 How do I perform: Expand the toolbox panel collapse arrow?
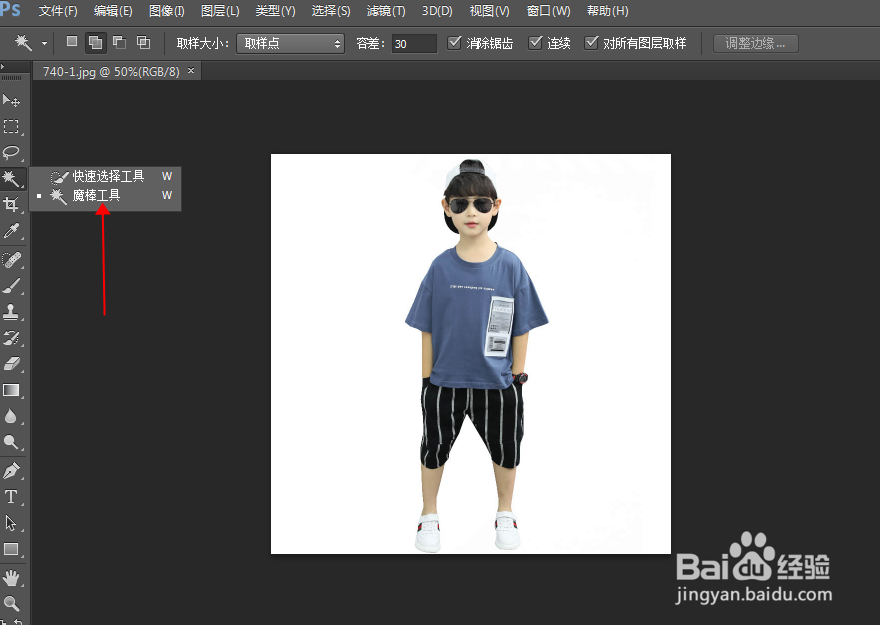(x=2, y=67)
